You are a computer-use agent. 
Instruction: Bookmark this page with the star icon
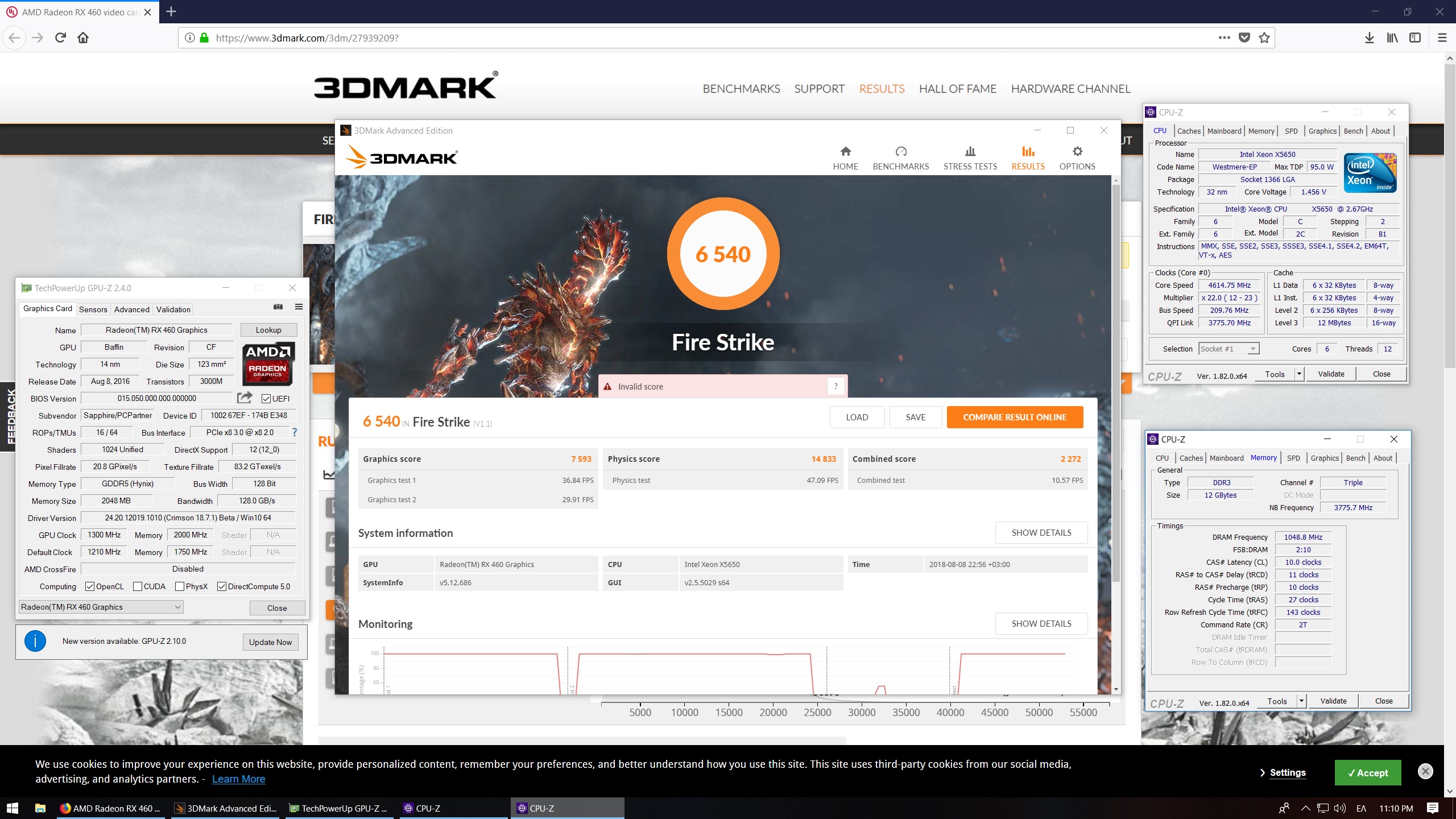click(1264, 38)
